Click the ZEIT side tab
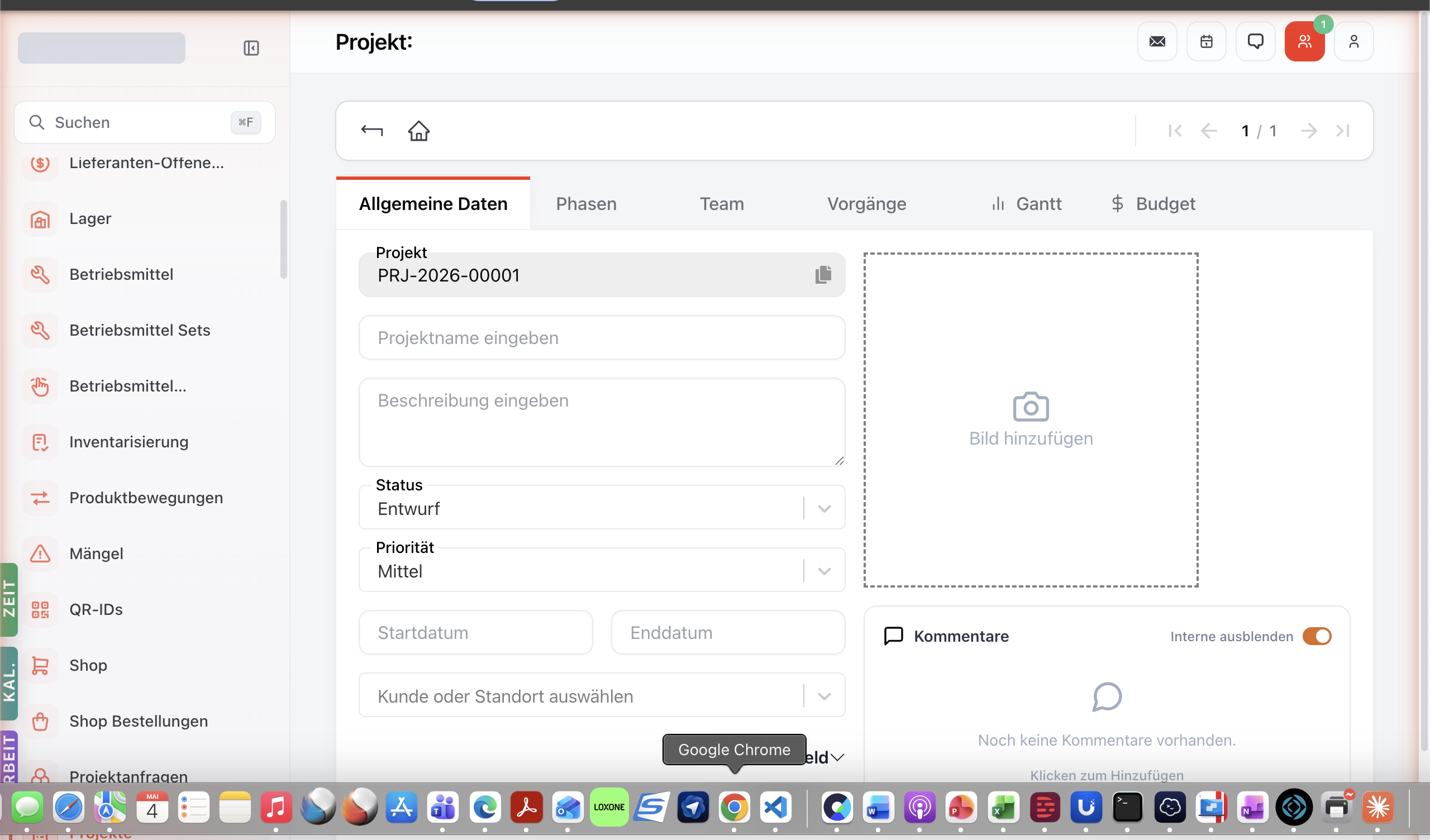 pyautogui.click(x=8, y=599)
